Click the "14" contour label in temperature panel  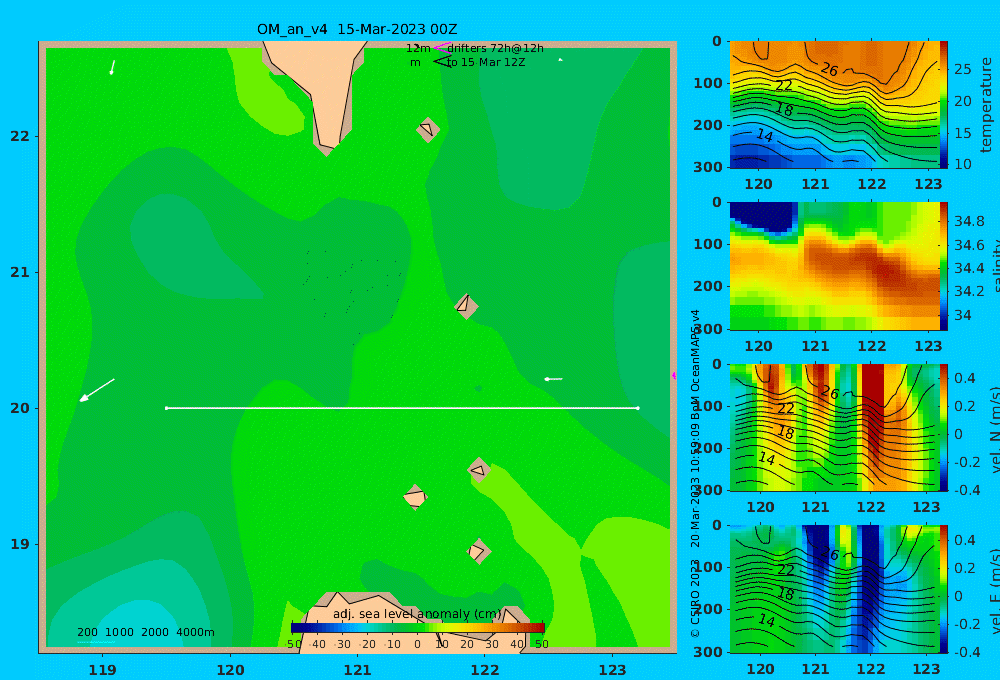[765, 135]
